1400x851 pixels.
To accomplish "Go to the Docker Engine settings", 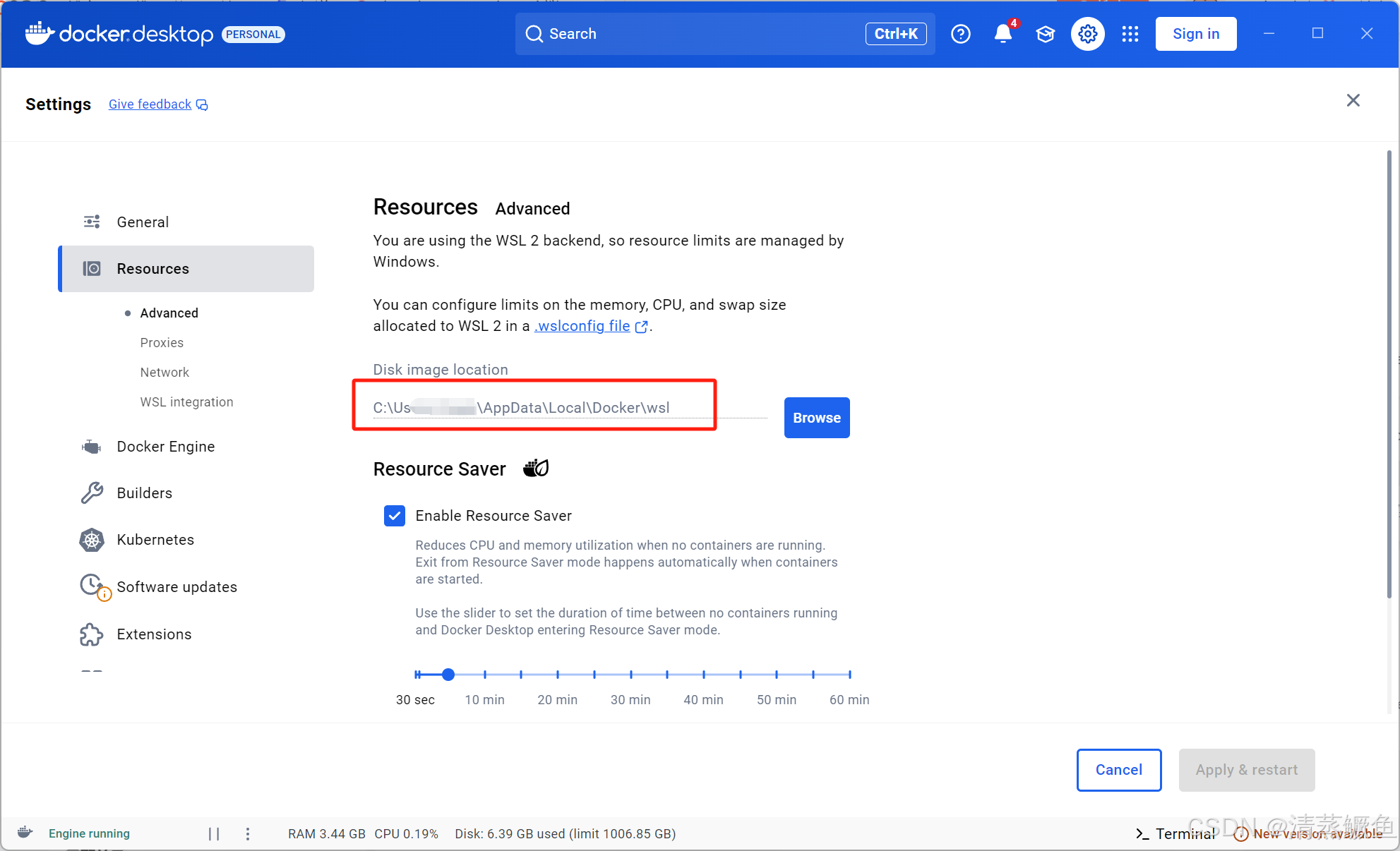I will (165, 447).
